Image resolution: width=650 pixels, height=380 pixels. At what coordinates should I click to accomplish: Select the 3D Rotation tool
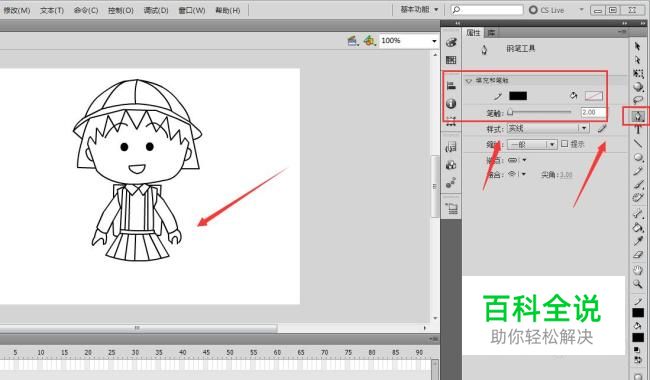(638, 87)
